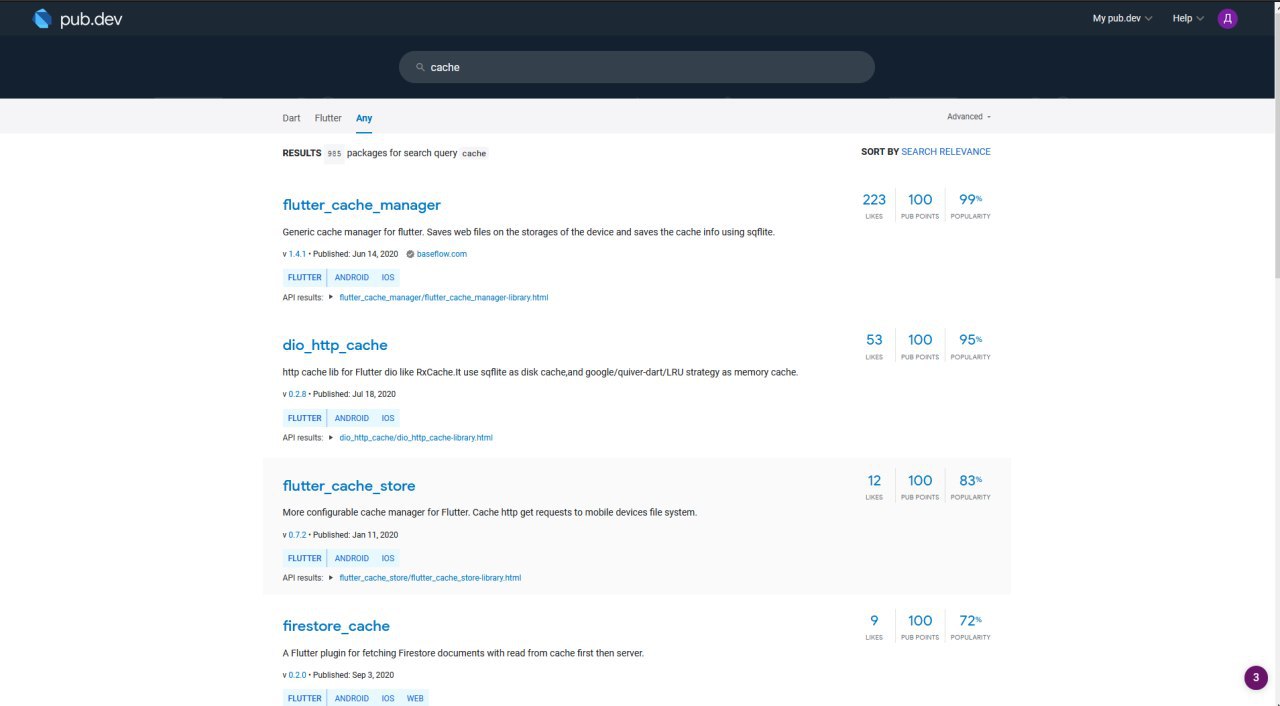Expand API results for dio_http_cache

[x=330, y=437]
